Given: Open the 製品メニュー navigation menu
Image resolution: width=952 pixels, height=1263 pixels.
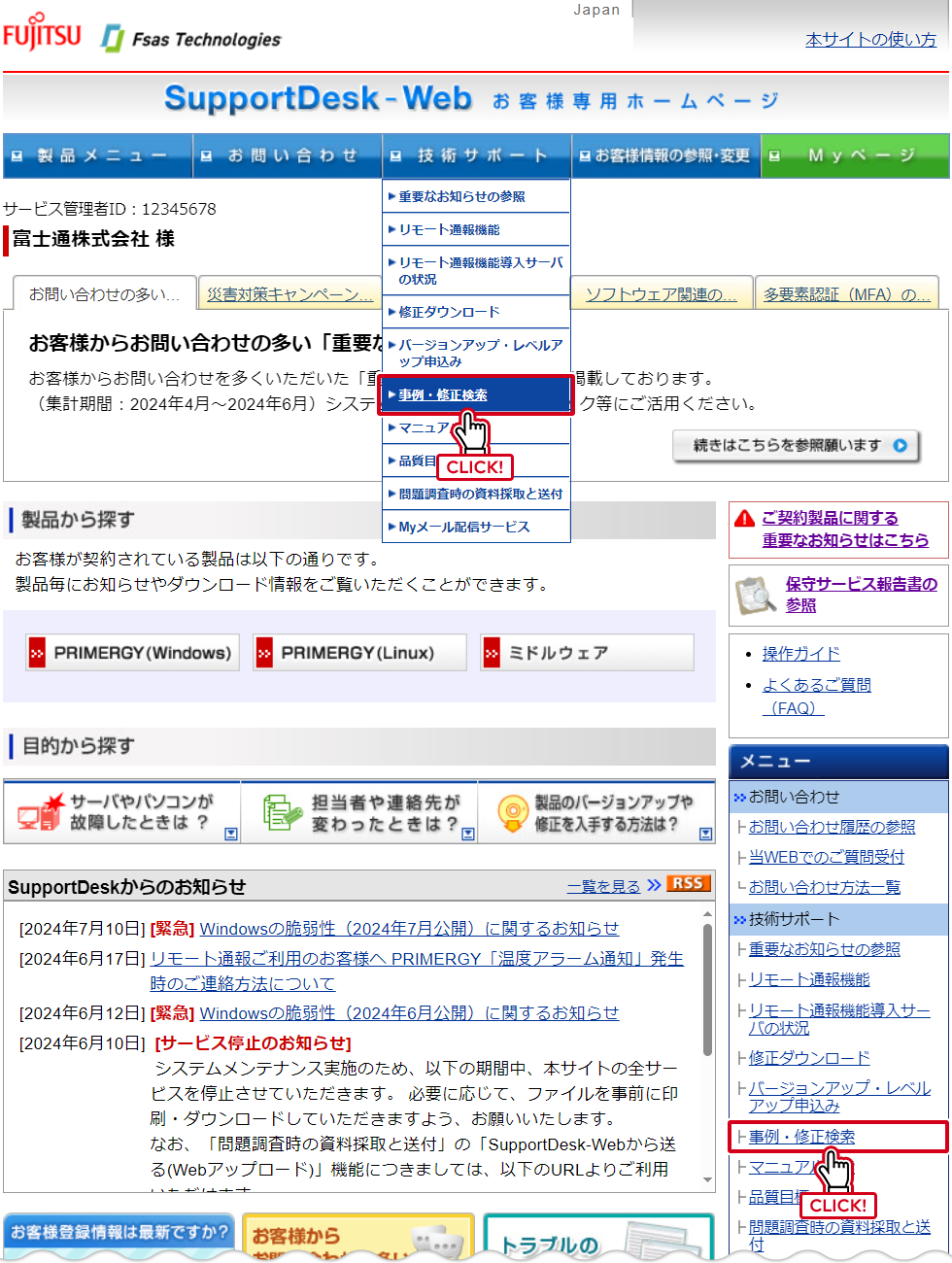Looking at the screenshot, I should pyautogui.click(x=97, y=155).
